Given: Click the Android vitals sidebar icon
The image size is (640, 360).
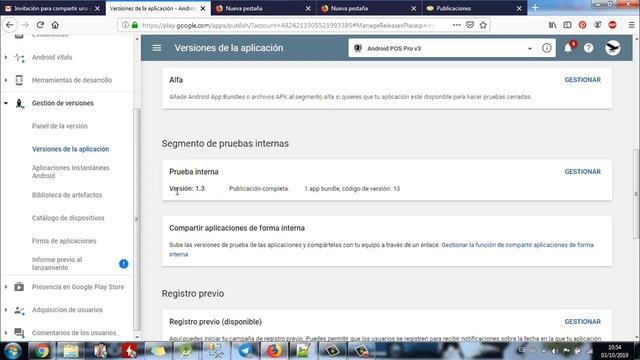Looking at the screenshot, I should coord(19,57).
